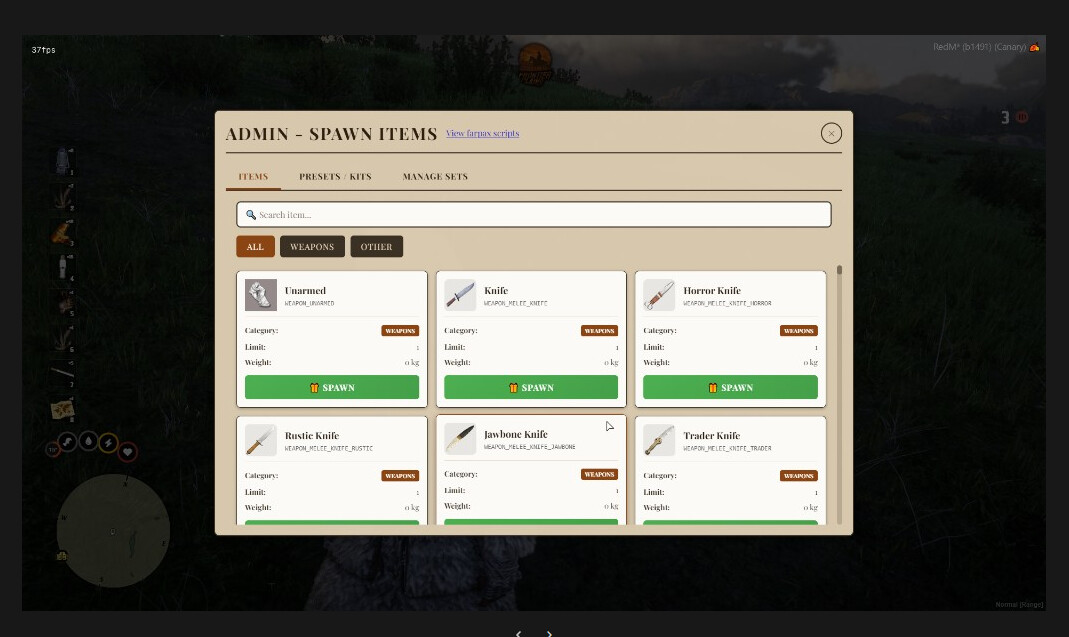Filter items by WEAPONS category

click(x=312, y=247)
